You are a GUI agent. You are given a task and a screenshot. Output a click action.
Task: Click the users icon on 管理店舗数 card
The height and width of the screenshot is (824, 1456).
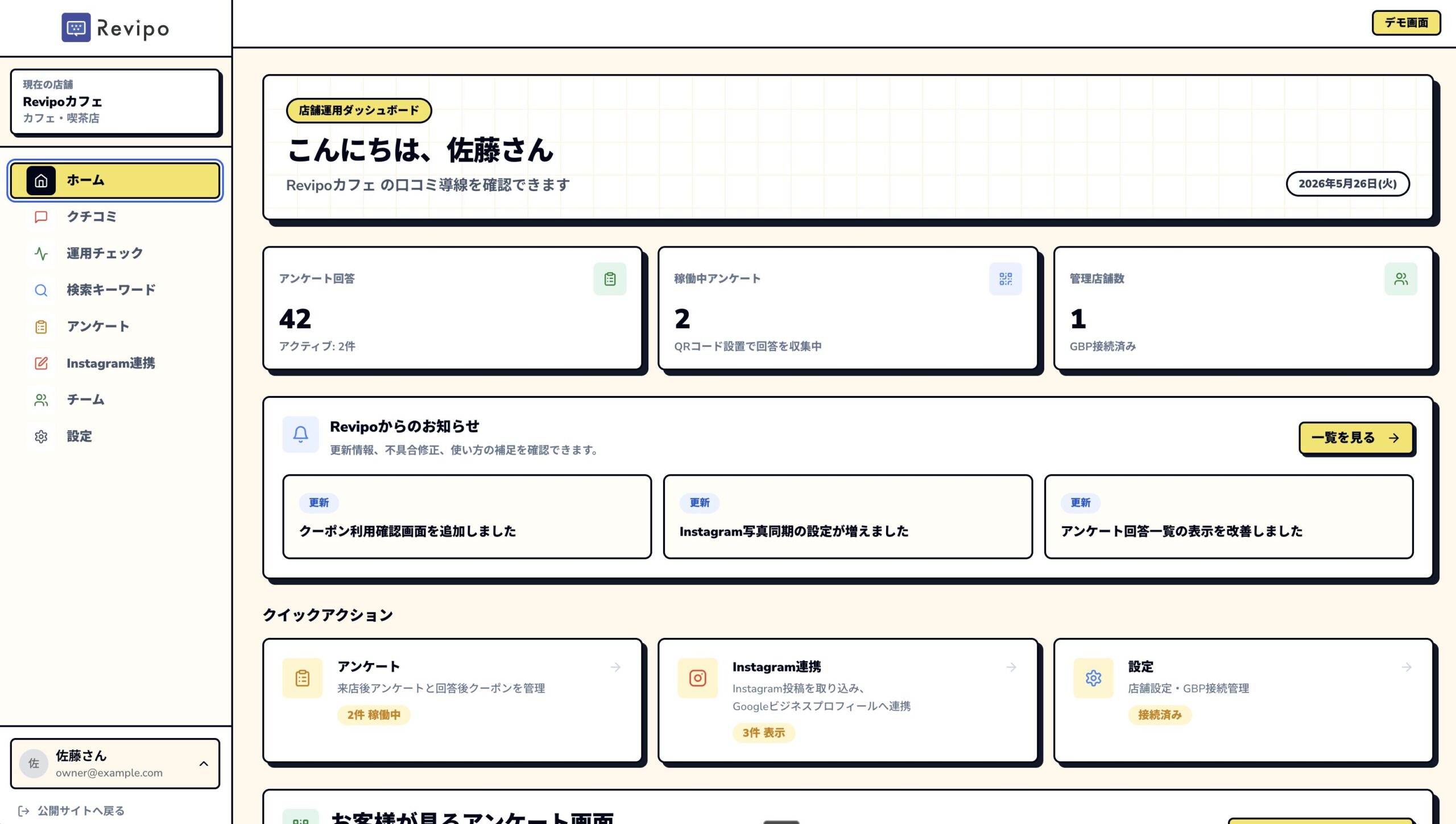(x=1401, y=279)
